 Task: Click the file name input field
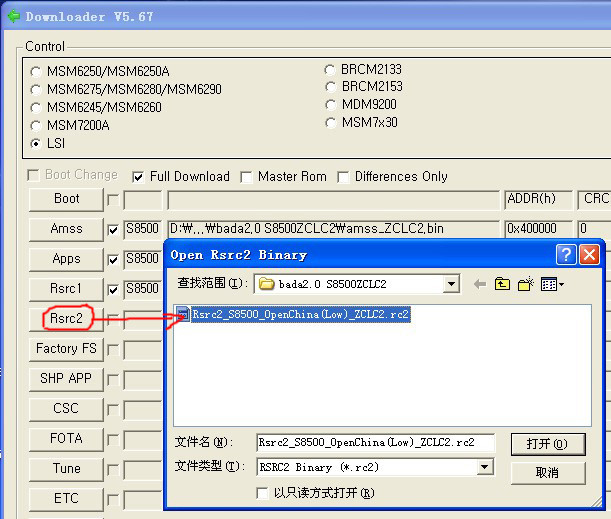(376, 443)
